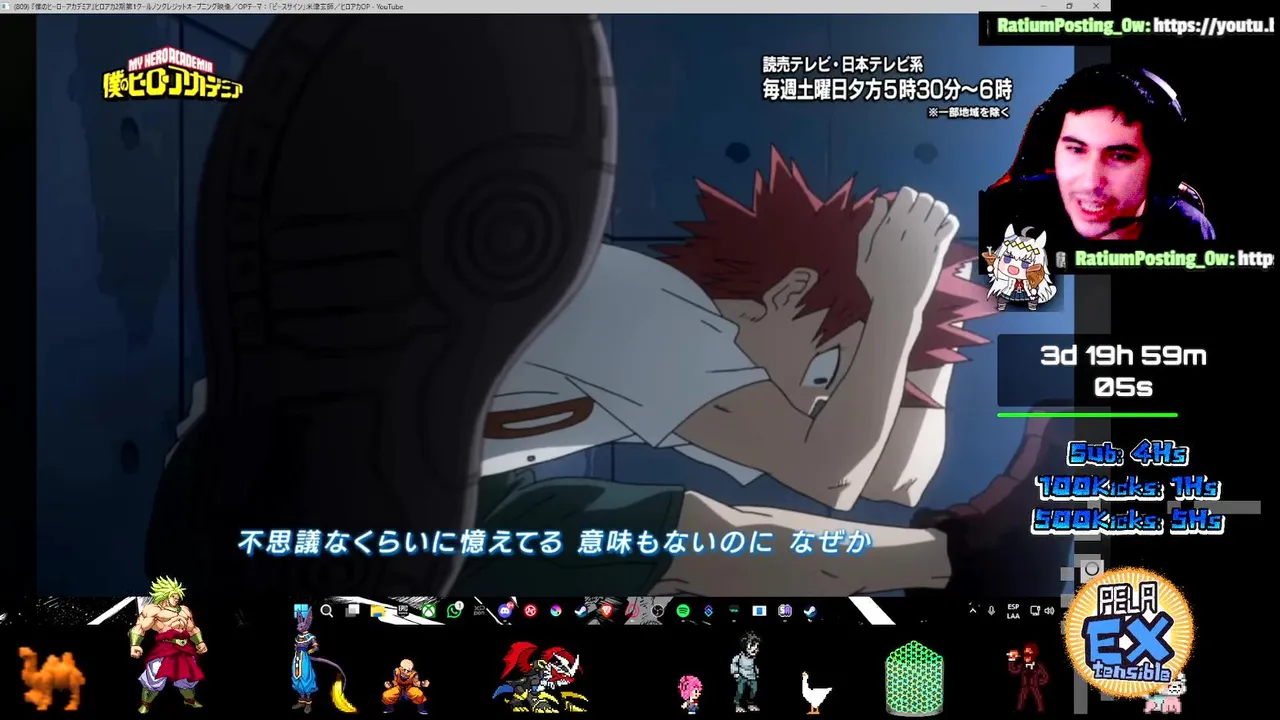Open Epic Games Launcher taskbar icon
The width and height of the screenshot is (1280, 720).
pyautogui.click(x=403, y=611)
